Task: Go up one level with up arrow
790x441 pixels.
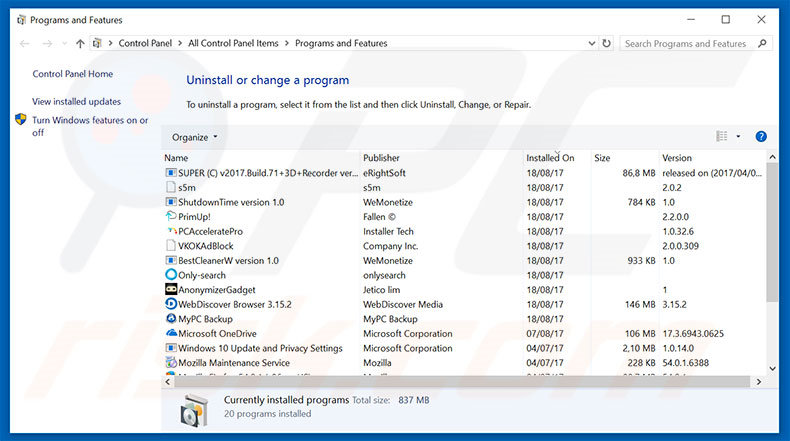Action: coord(80,44)
